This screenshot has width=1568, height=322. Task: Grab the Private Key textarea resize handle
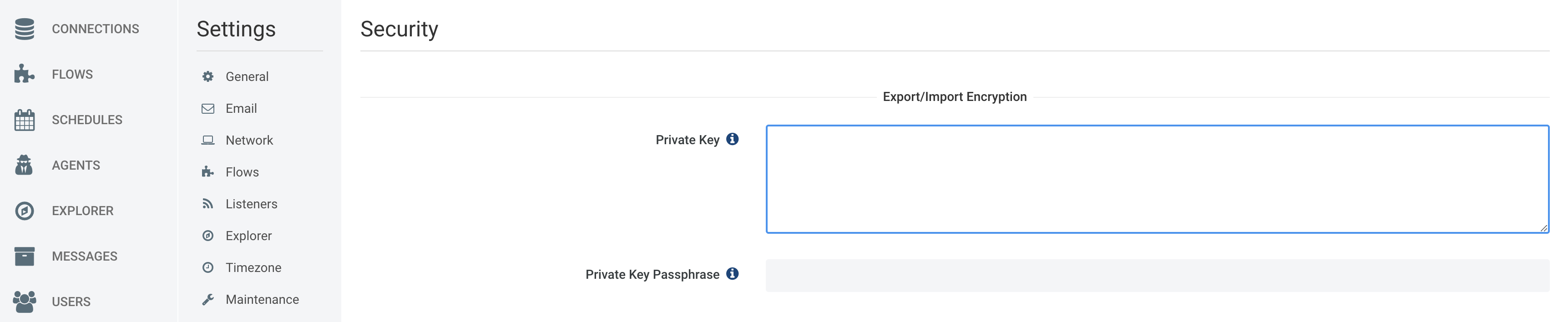[1543, 228]
